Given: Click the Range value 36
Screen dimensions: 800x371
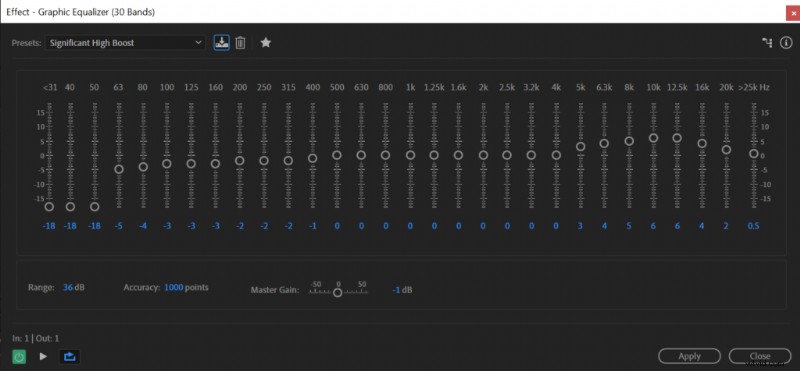Looking at the screenshot, I should click(x=68, y=287).
